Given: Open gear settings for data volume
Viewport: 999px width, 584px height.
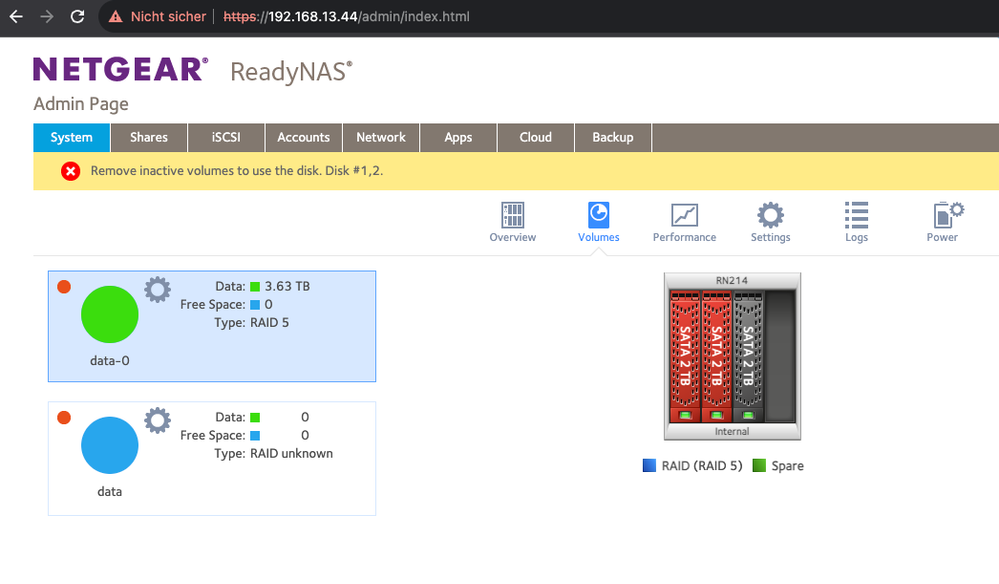Looking at the screenshot, I should 157,420.
